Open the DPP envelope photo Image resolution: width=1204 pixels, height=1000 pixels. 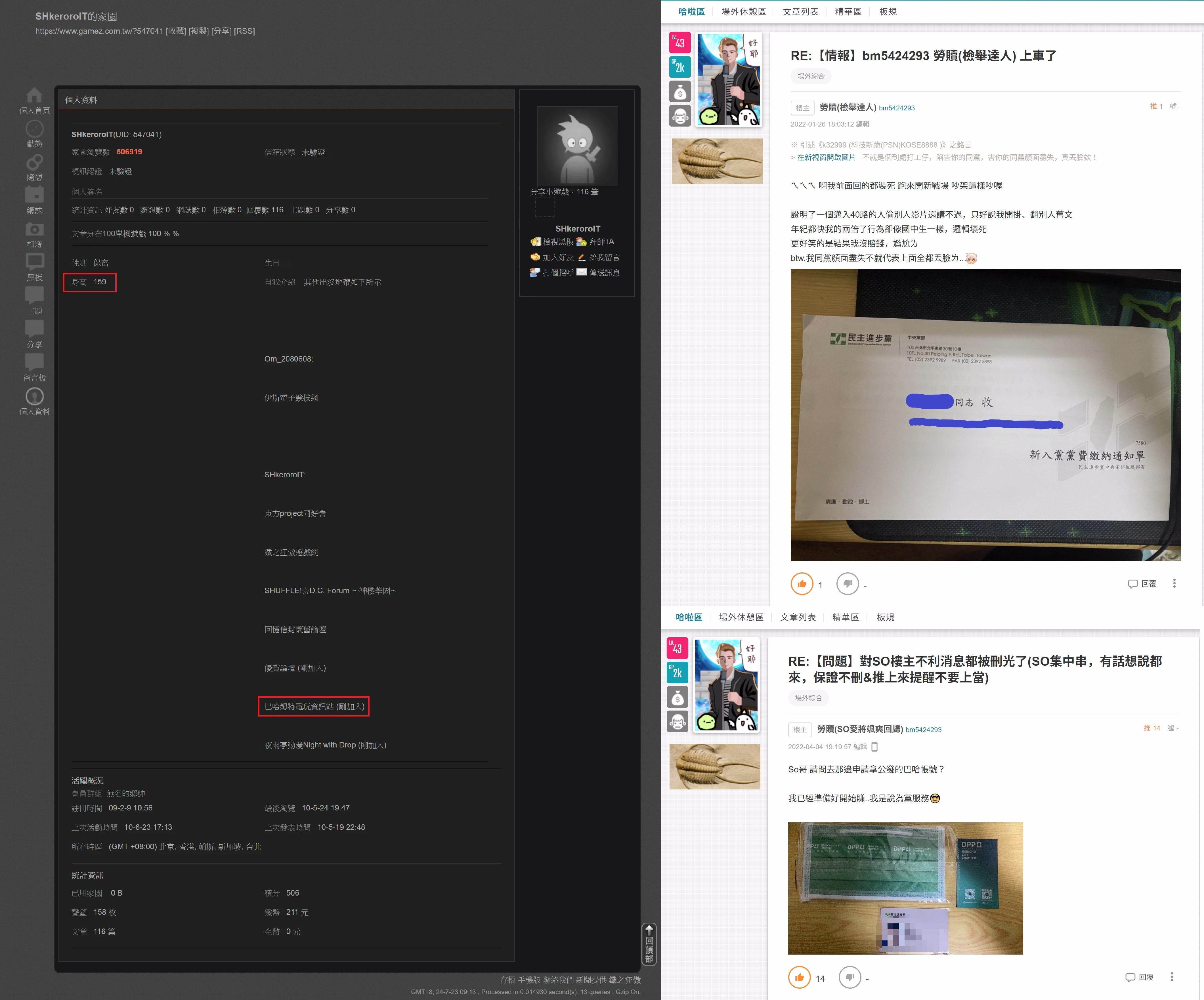point(985,415)
